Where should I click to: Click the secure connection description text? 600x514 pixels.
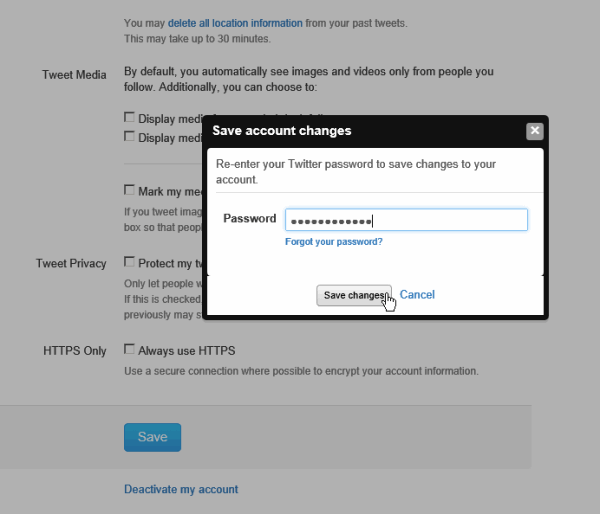point(301,371)
